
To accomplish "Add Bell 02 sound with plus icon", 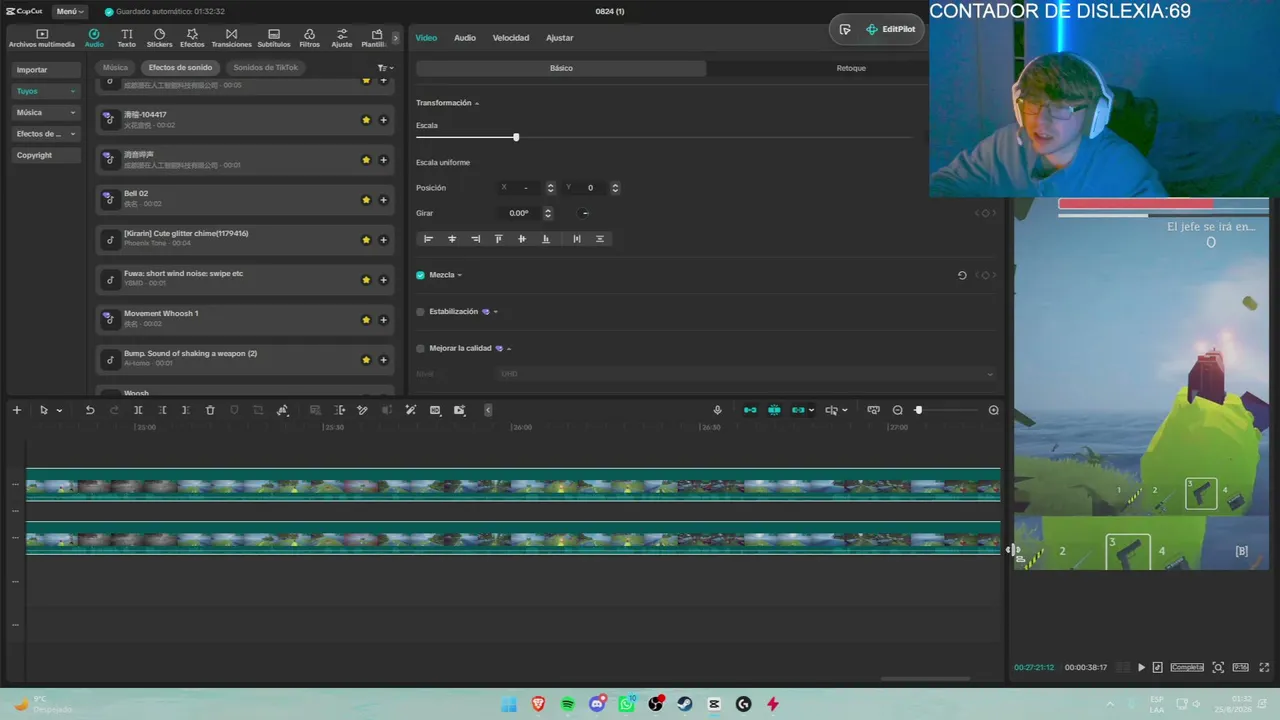I will coord(383,200).
